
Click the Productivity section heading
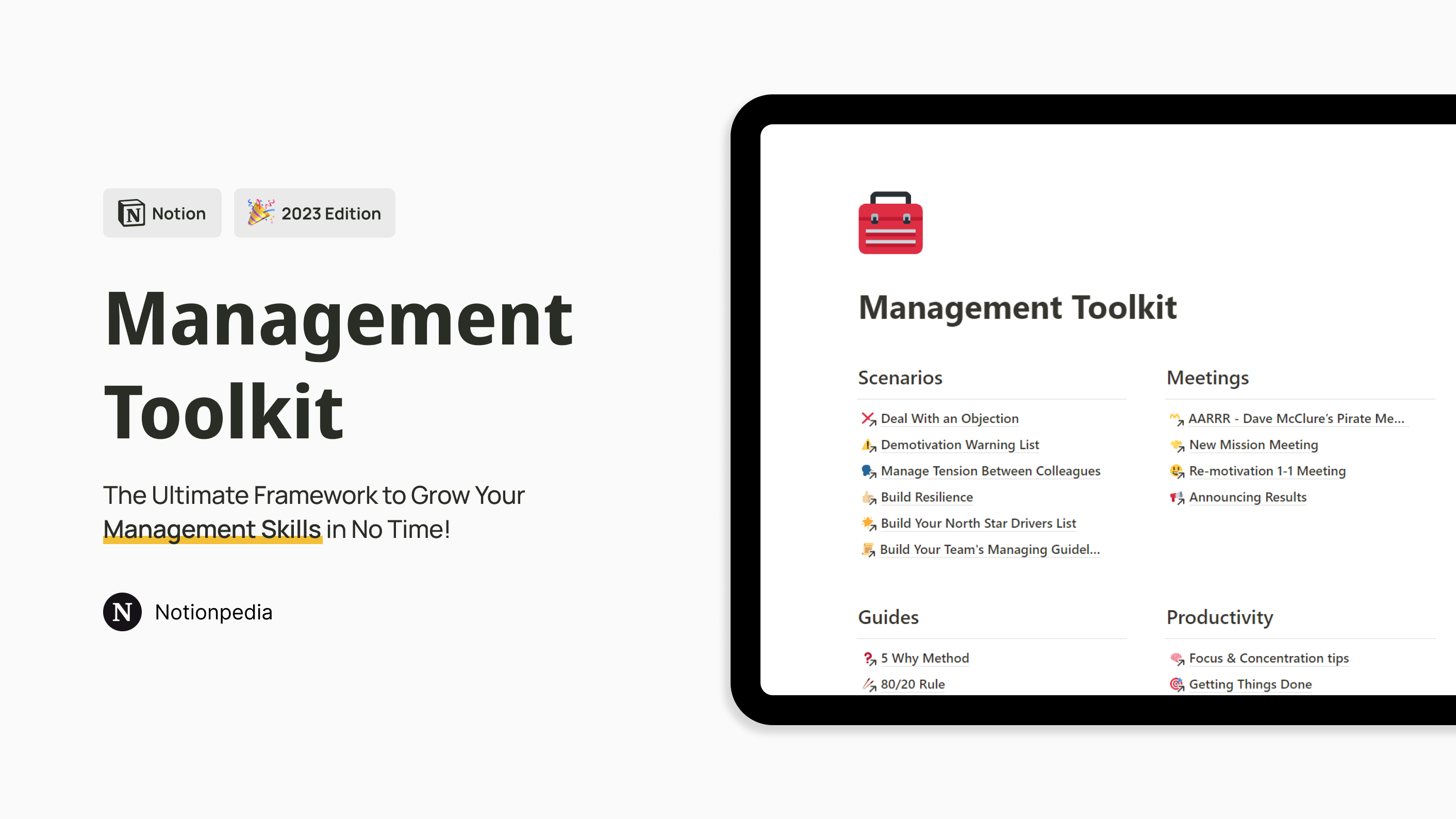(1220, 617)
